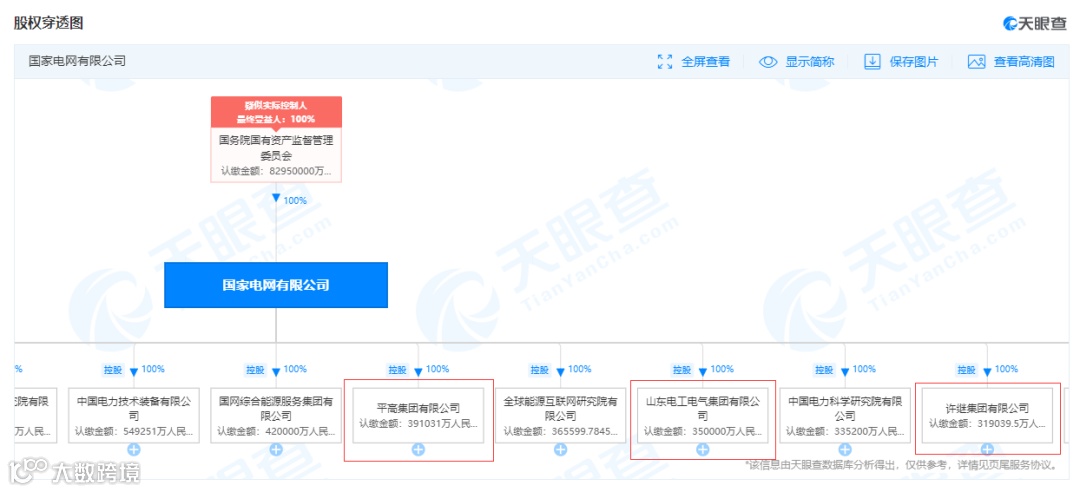Expand 许继集团有限公司 plus icon
This screenshot has height=492, width=1080.
pyautogui.click(x=987, y=450)
